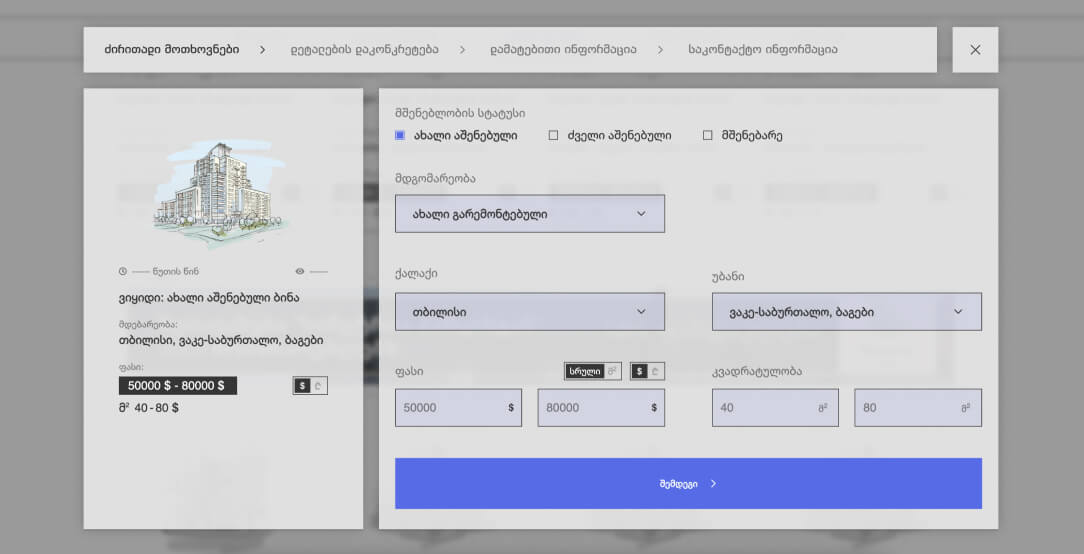The height and width of the screenshot is (554, 1084).
Task: Click the minimum area field 40
Action: click(x=775, y=407)
